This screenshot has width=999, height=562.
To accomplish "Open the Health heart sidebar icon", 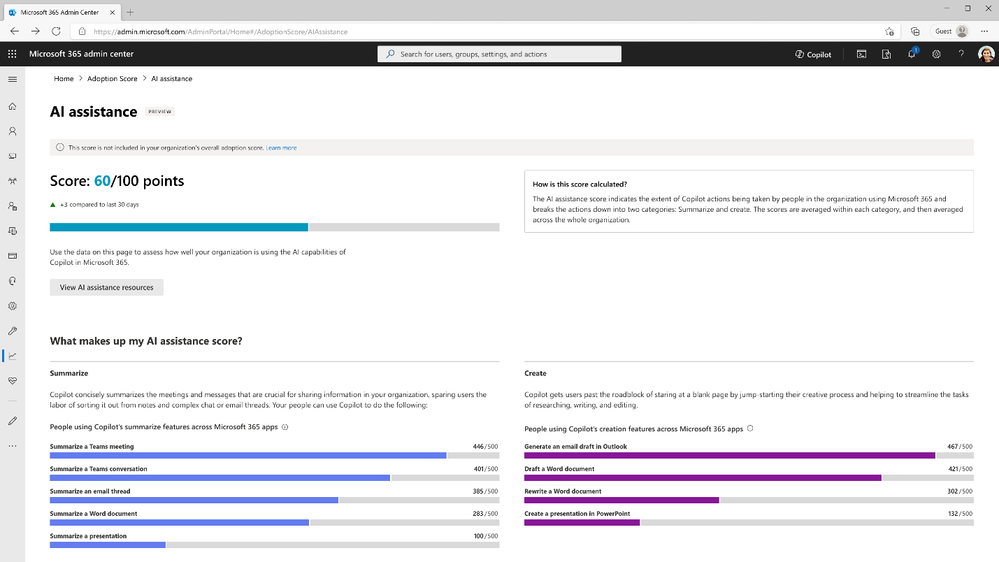I will [12, 381].
